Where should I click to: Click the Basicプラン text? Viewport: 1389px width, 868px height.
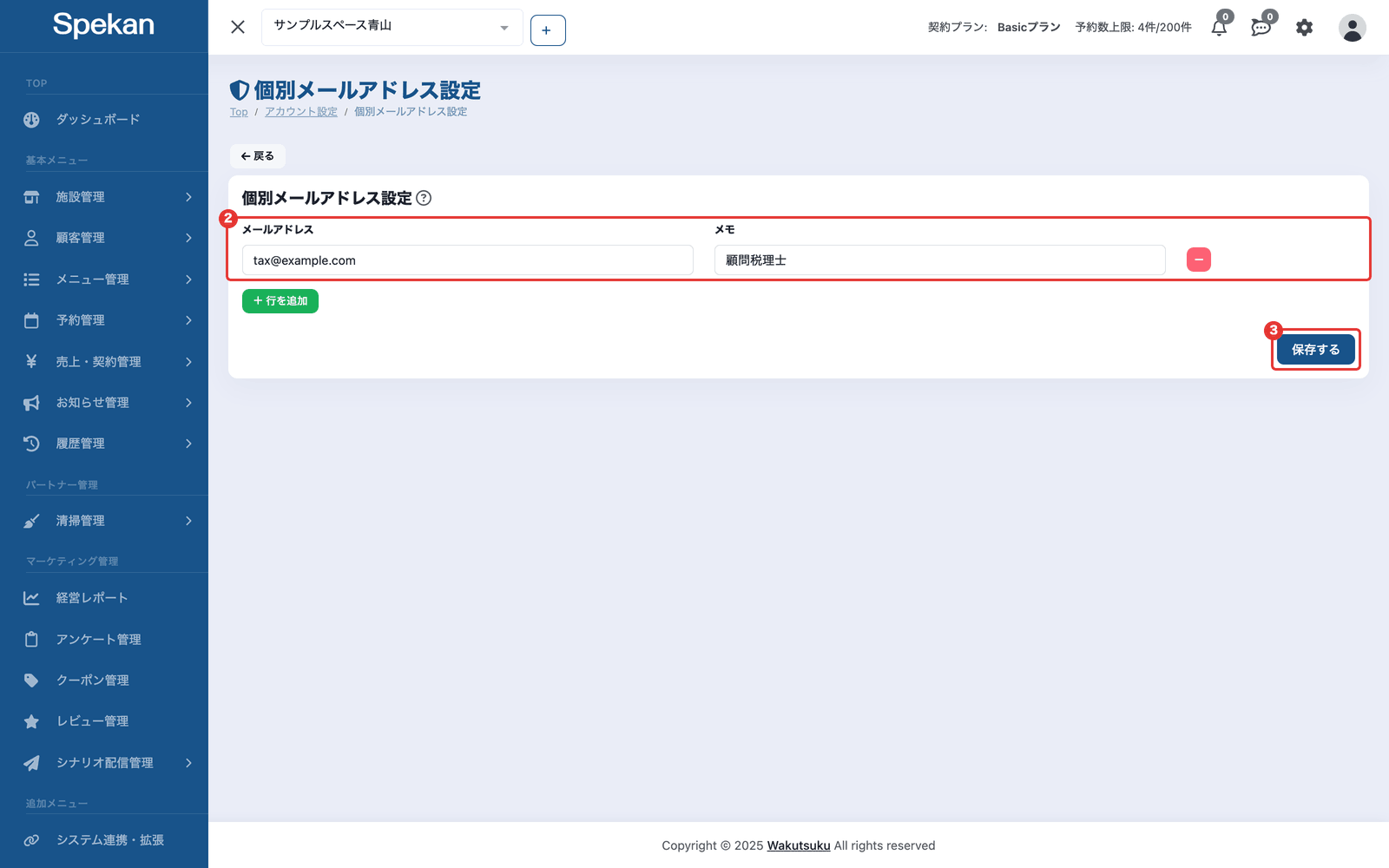(1029, 28)
